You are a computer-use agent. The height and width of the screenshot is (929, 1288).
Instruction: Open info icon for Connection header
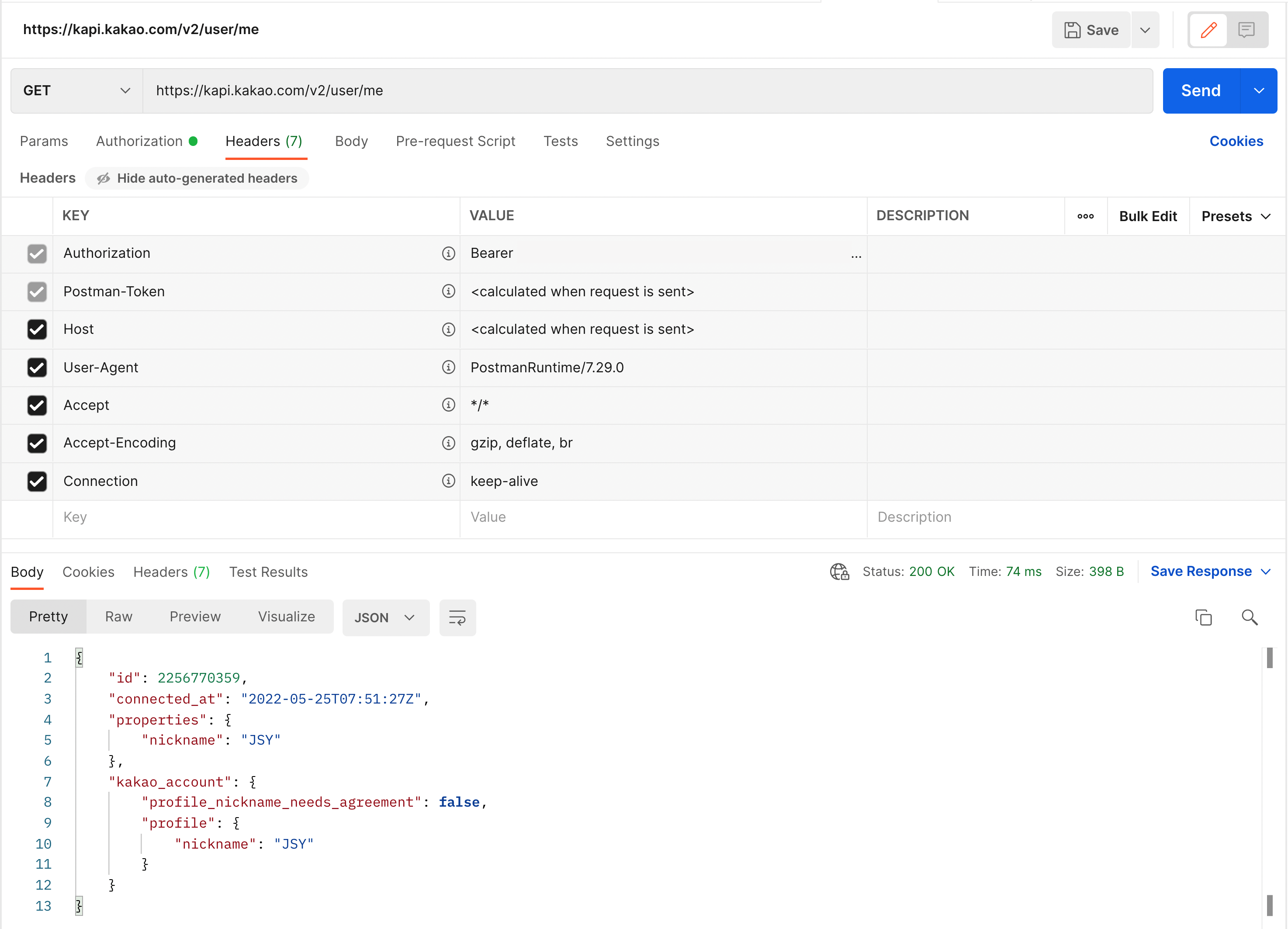click(x=448, y=481)
